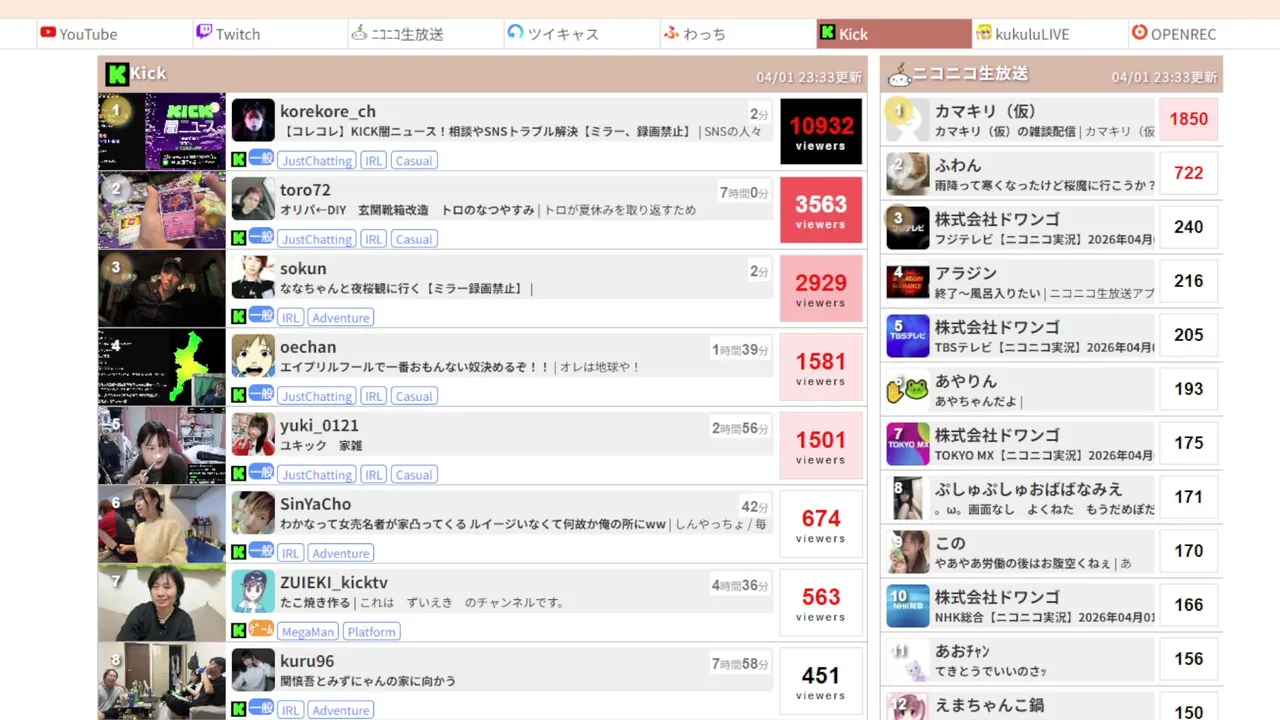The image size is (1280, 720).
Task: Click the TOKYO MX ドワンゴ channel icon
Action: tap(908, 443)
